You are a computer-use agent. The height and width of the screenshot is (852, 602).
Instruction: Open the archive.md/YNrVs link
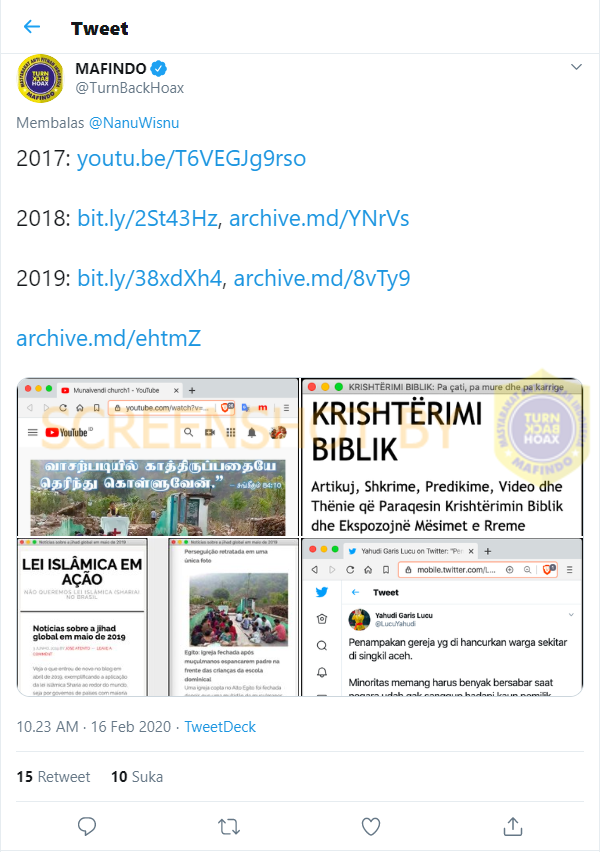tap(319, 218)
